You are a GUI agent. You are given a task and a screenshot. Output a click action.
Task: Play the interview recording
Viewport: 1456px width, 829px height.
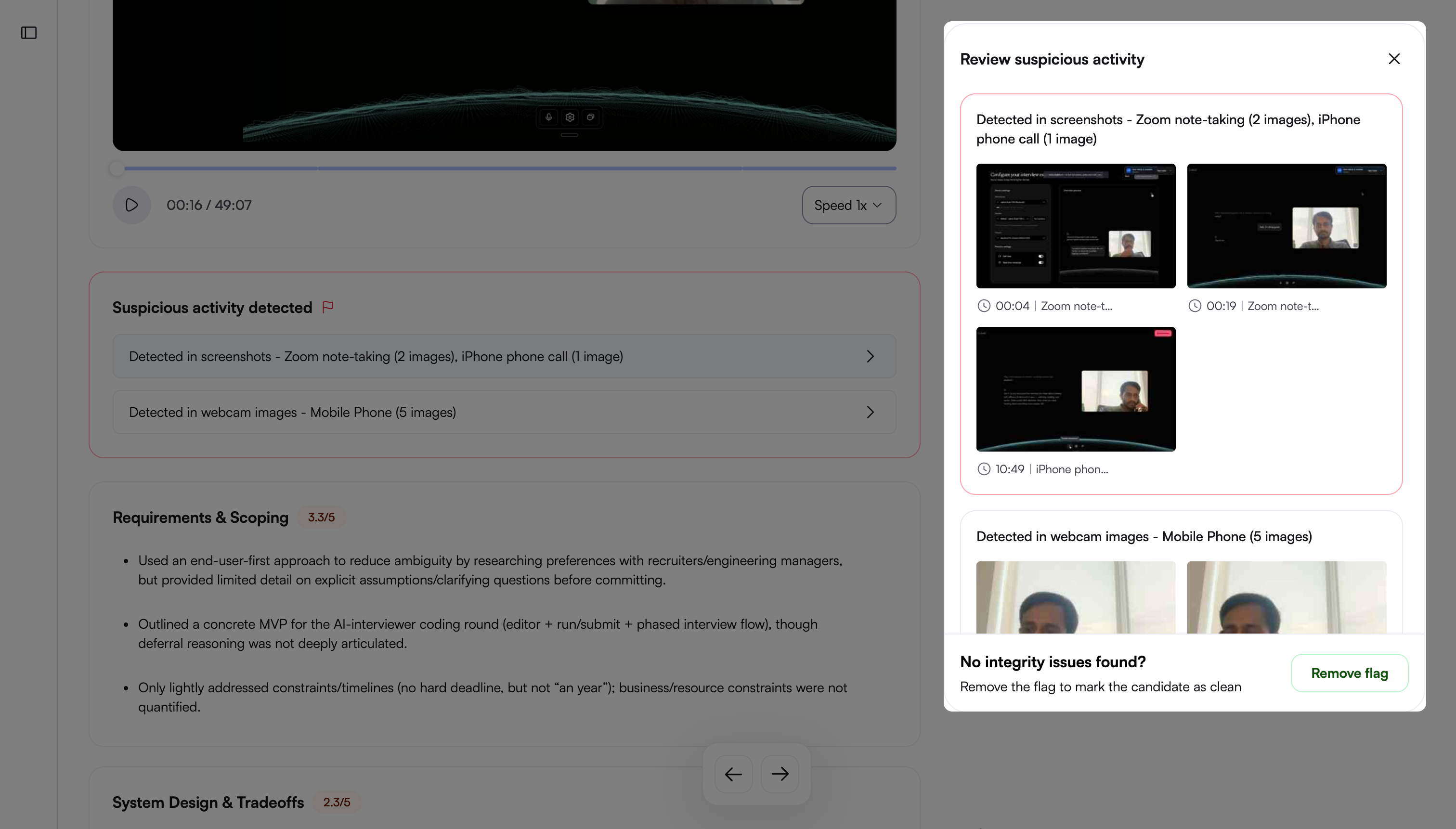pyautogui.click(x=131, y=205)
